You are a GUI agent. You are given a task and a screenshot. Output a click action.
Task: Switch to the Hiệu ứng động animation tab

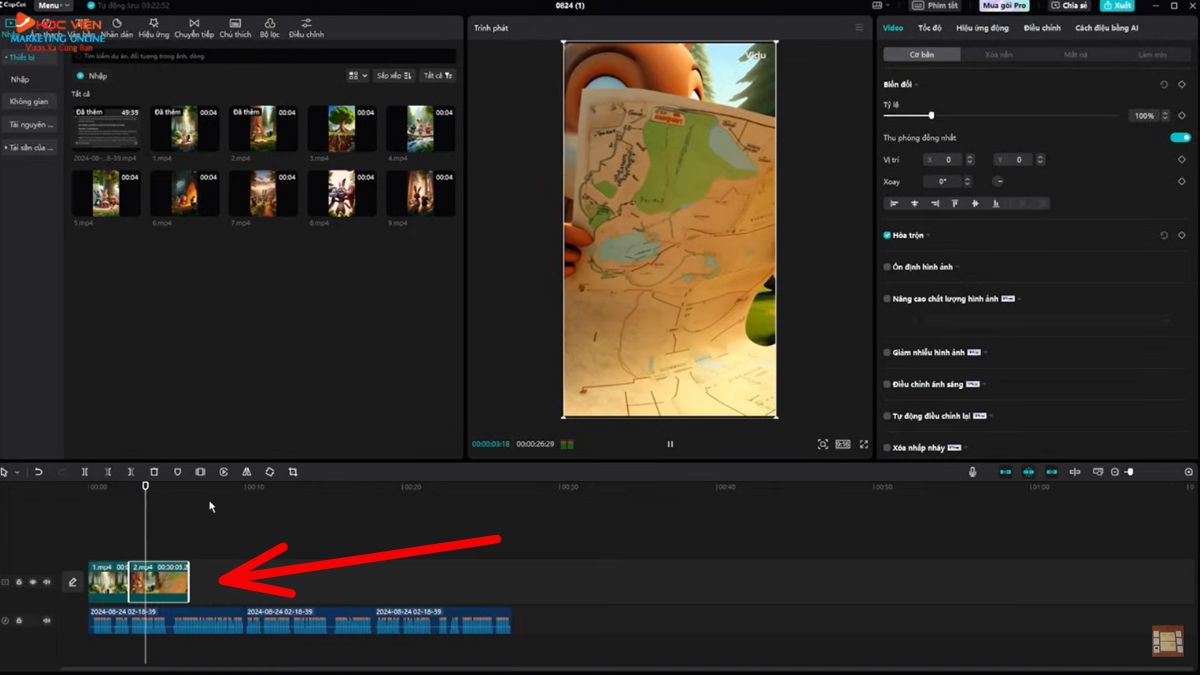click(x=982, y=28)
